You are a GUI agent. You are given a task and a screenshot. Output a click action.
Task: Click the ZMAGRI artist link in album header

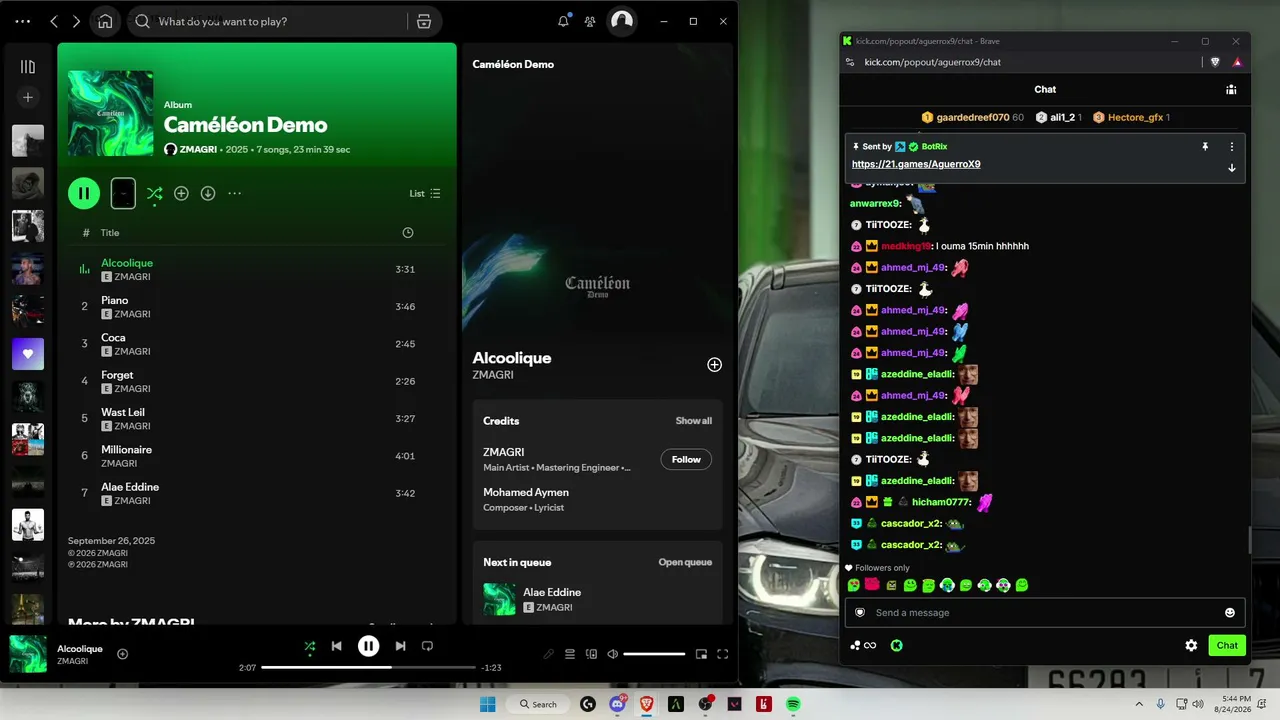[x=198, y=149]
